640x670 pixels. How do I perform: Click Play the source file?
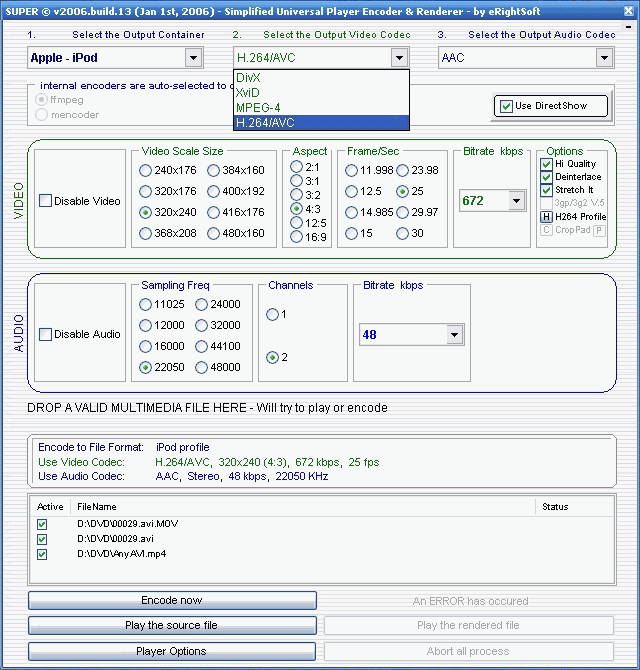click(x=172, y=626)
